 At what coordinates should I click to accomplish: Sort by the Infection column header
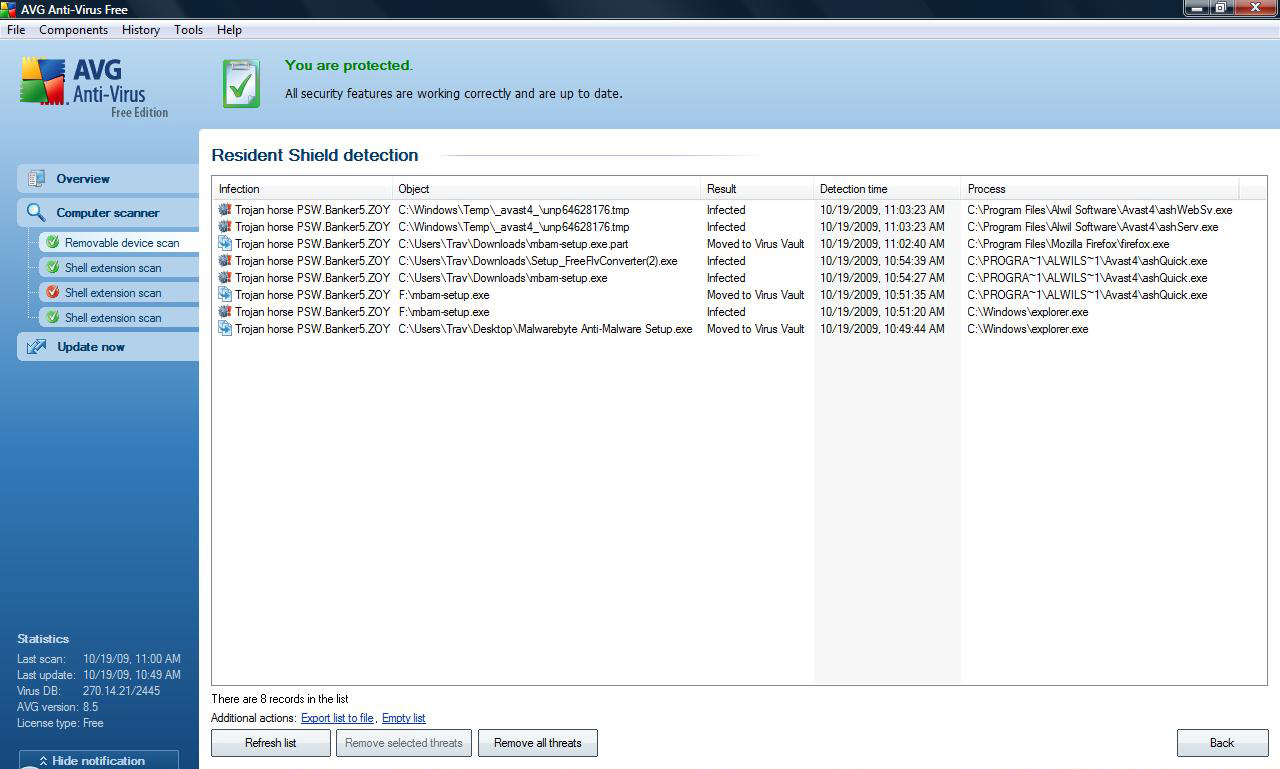click(x=302, y=189)
